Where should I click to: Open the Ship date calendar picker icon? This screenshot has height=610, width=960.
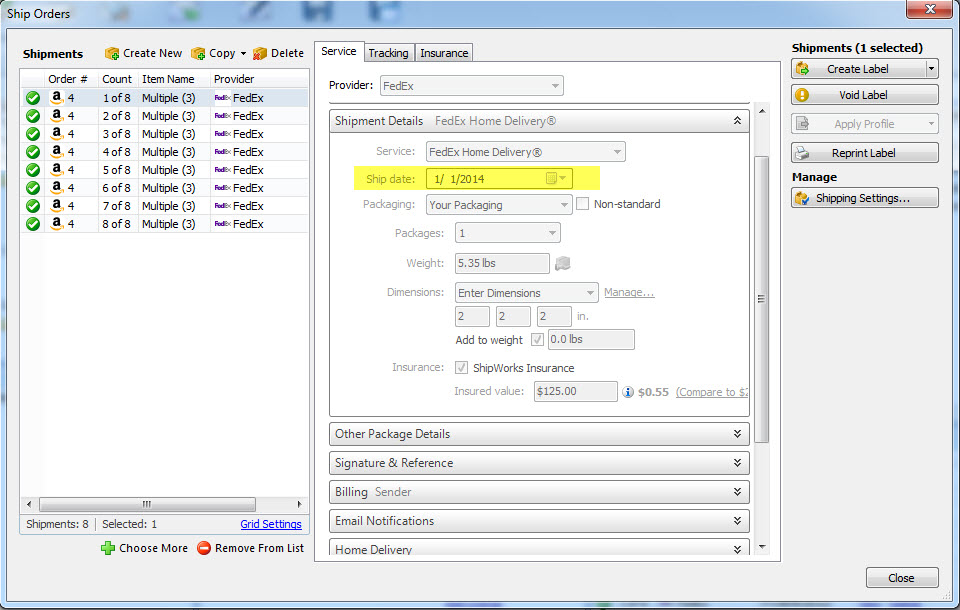click(x=556, y=178)
